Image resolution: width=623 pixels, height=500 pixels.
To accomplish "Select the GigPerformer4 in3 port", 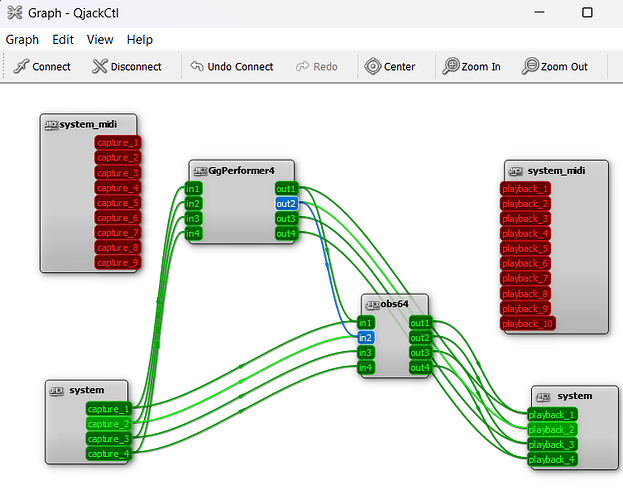I will point(193,219).
